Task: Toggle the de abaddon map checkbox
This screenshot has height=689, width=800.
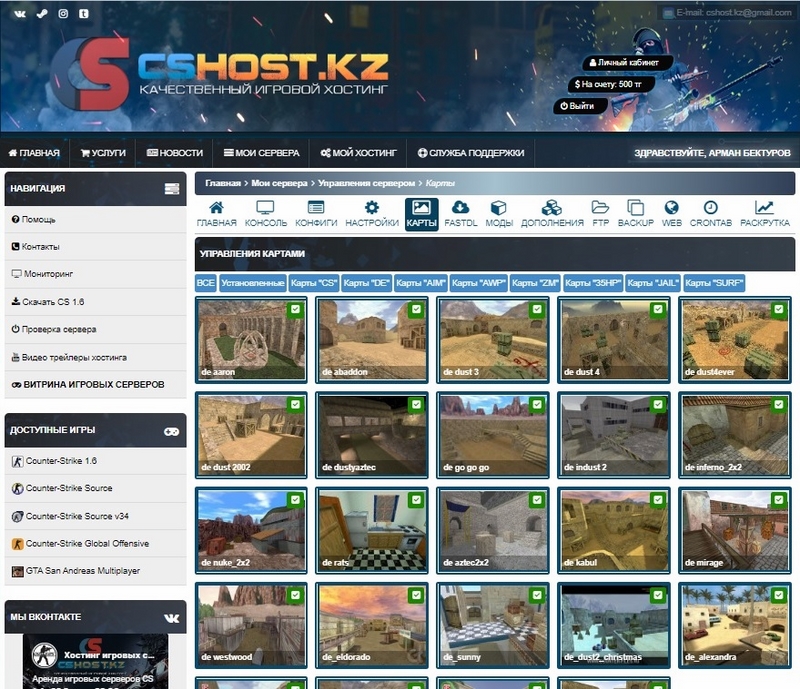Action: click(416, 309)
